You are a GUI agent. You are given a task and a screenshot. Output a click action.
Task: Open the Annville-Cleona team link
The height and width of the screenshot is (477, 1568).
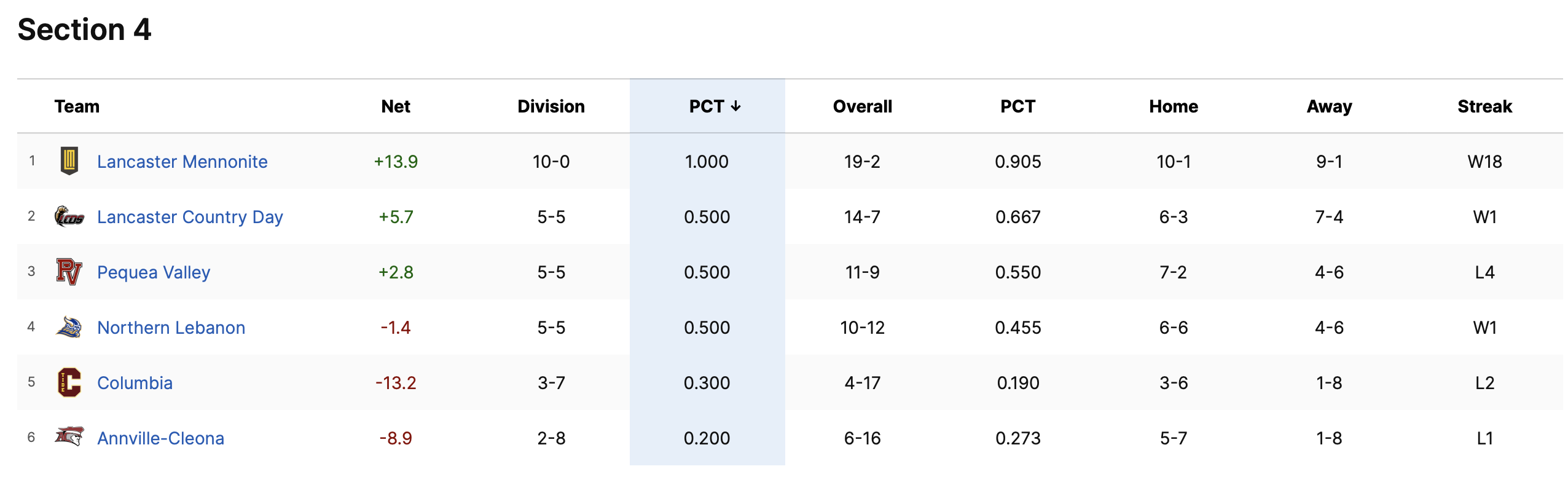click(x=160, y=438)
